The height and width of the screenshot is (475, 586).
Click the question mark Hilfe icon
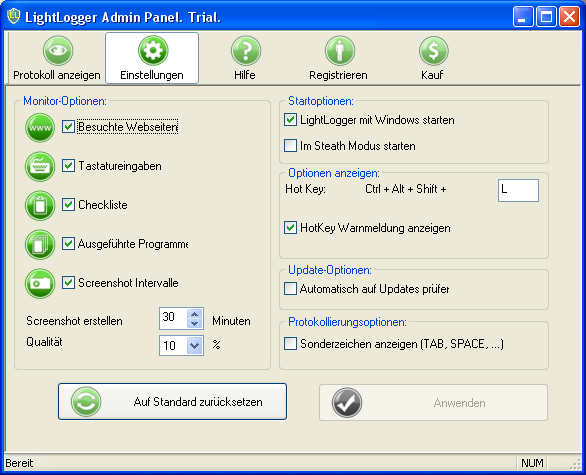[246, 51]
